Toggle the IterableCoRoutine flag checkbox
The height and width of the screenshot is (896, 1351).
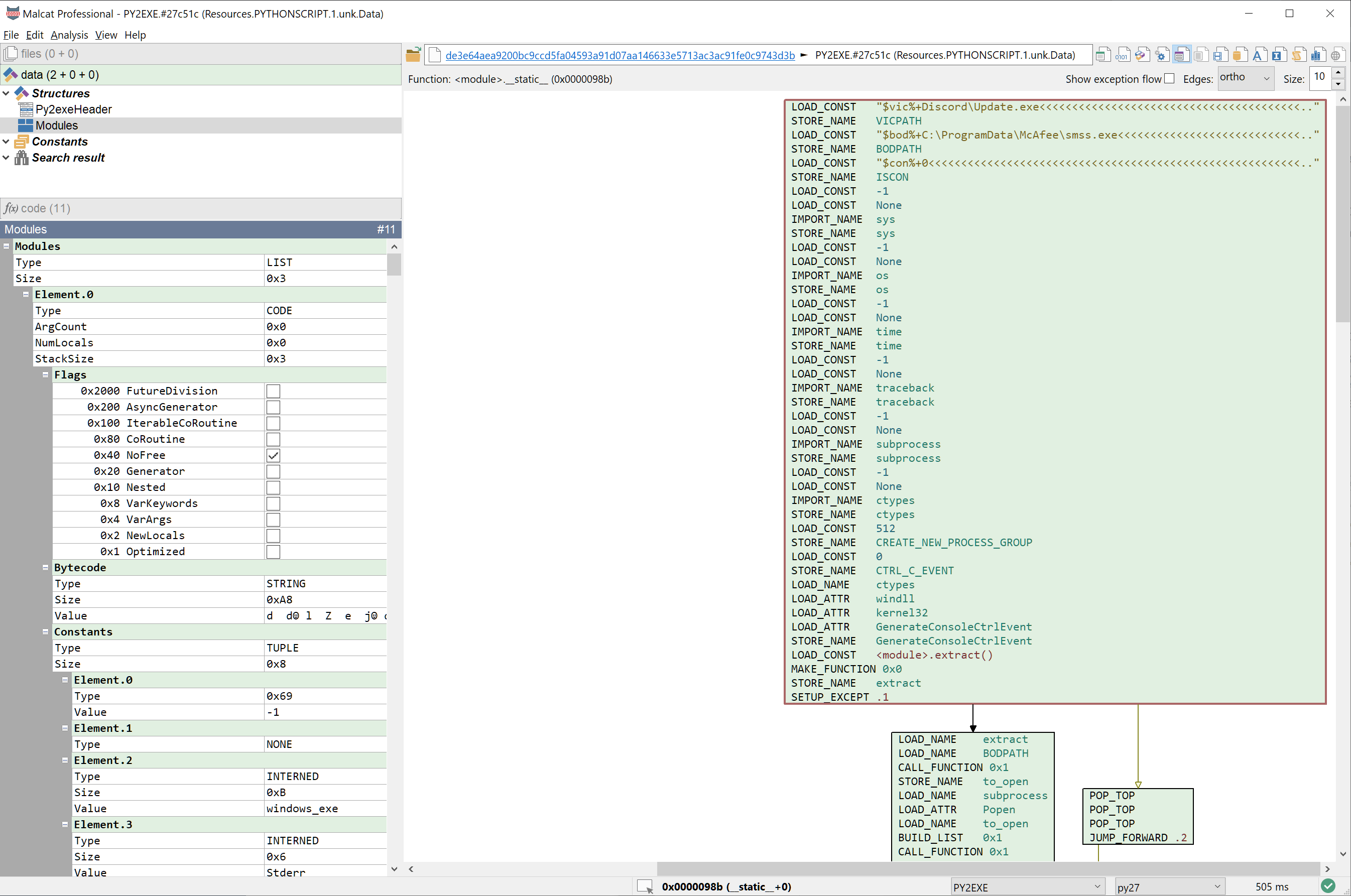273,423
